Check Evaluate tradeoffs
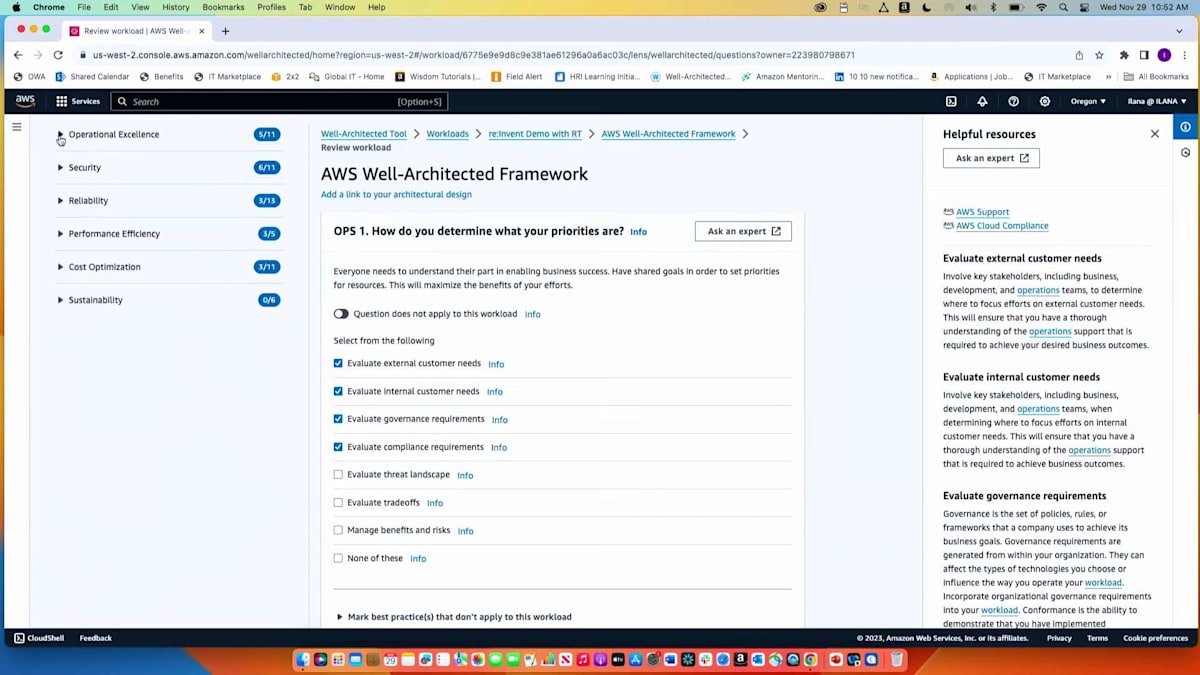The width and height of the screenshot is (1200, 675). tap(338, 502)
